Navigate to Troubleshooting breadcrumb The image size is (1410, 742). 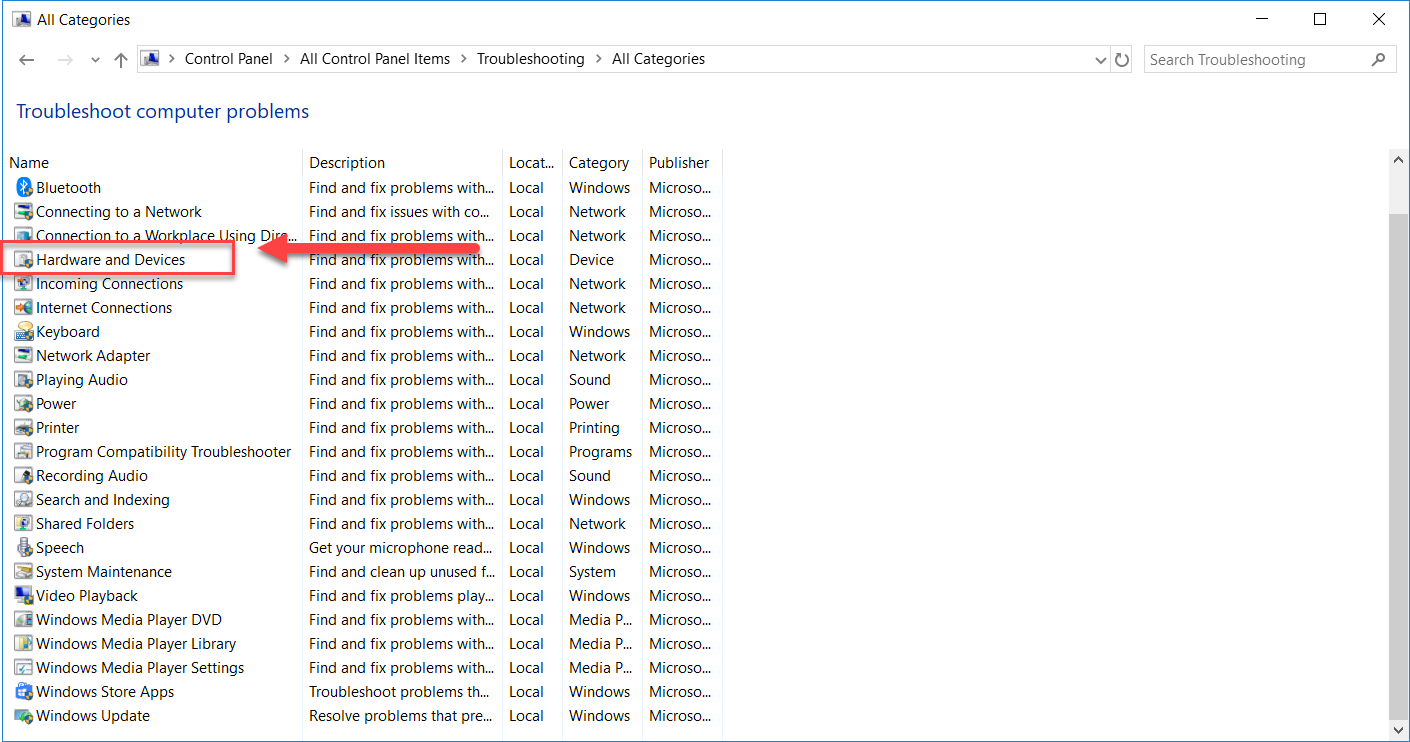530,59
